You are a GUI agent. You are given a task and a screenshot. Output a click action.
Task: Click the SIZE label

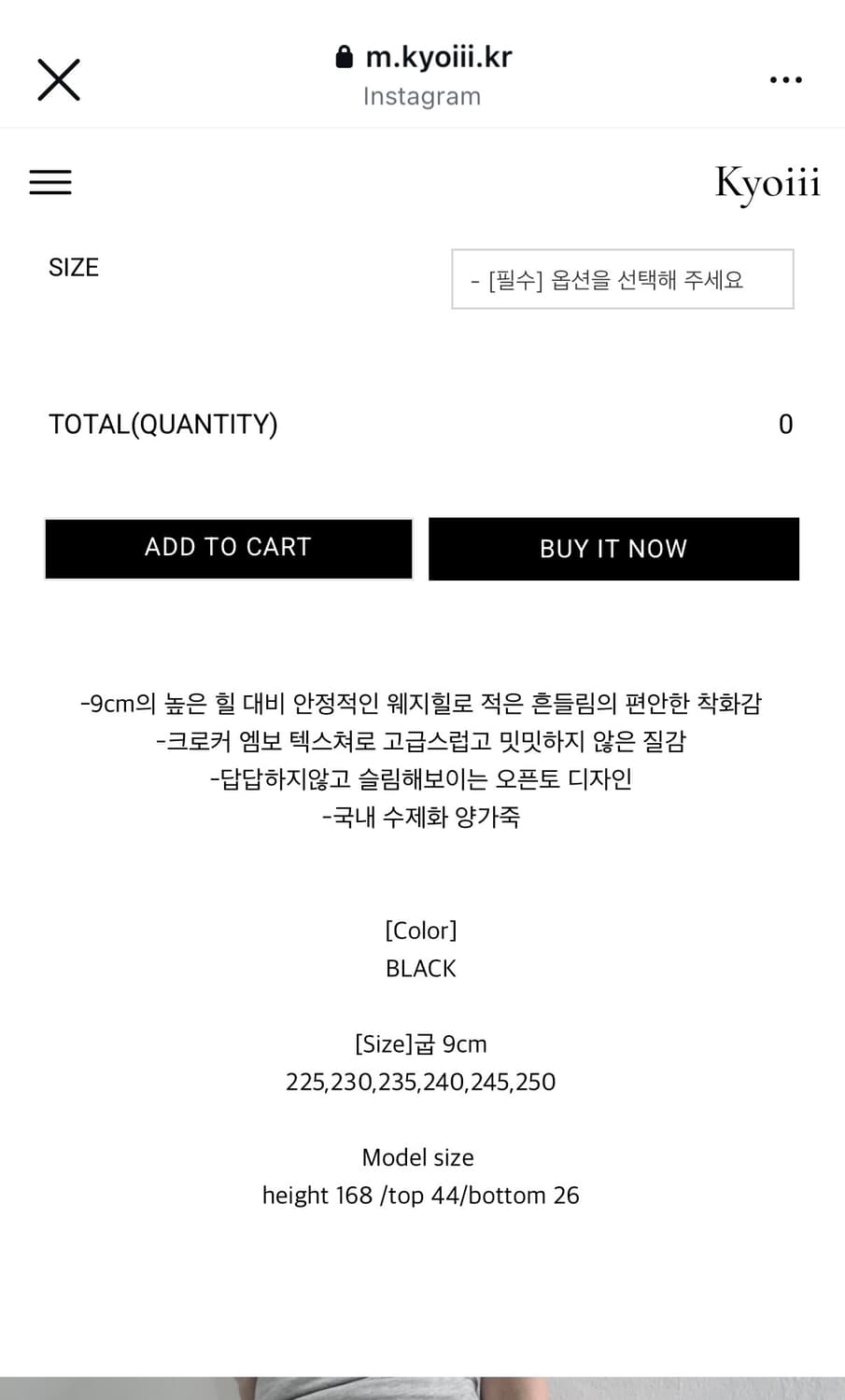coord(74,268)
